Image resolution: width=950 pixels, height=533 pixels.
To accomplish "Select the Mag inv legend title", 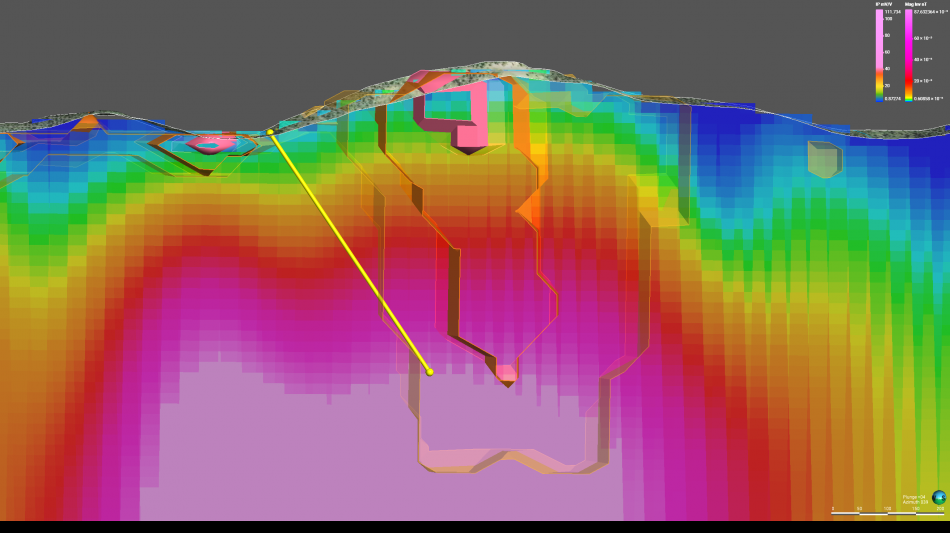I will pos(915,4).
